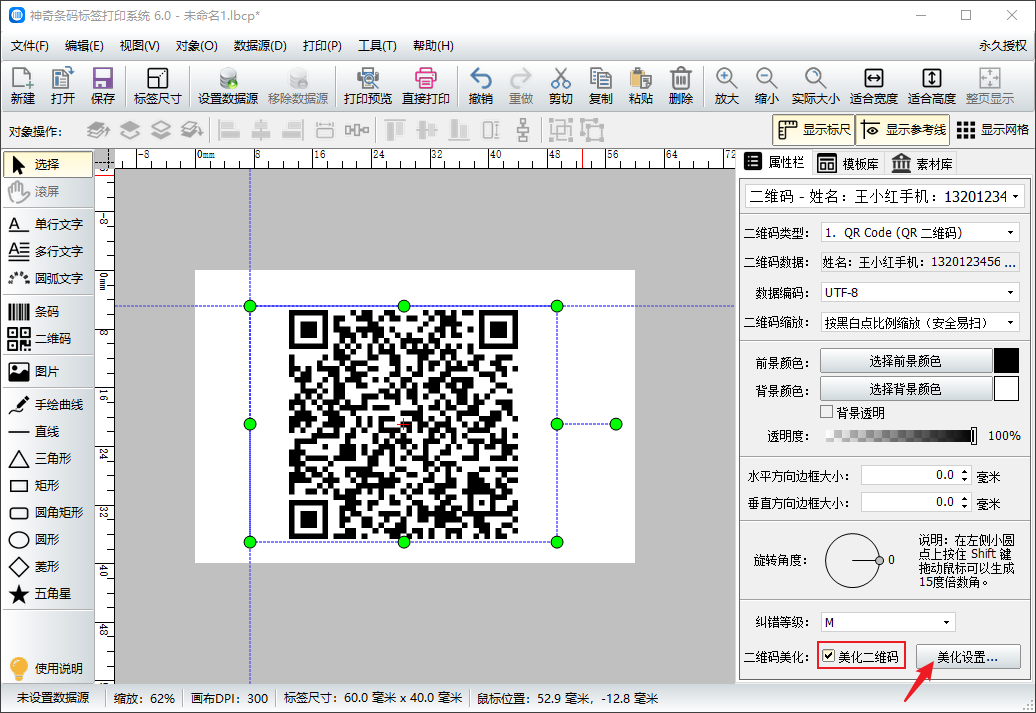Screen dimensions: 1036x713
Task: Open the 纠错等级 M dropdown
Action: tap(888, 622)
